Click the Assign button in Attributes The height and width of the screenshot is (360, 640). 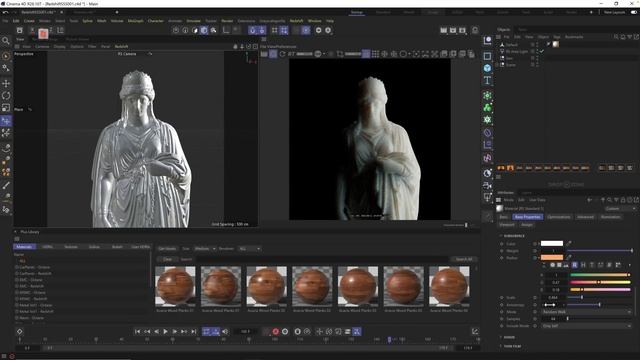click(x=527, y=224)
